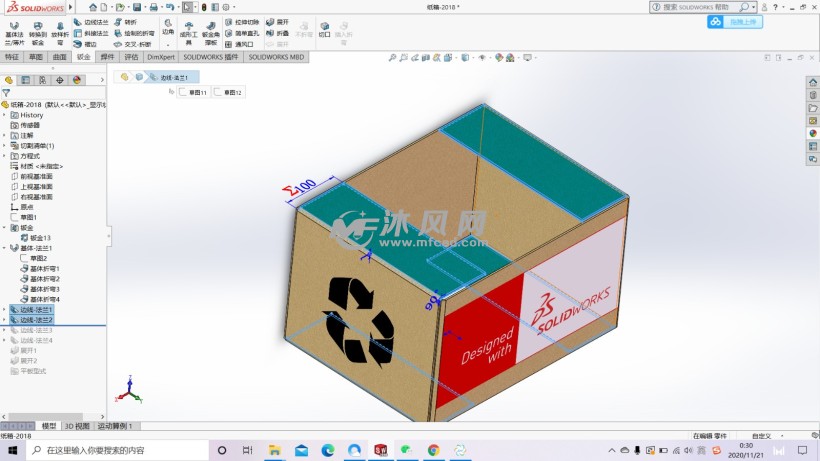Screen dimensions: 820x461
Task: Expand the 方程式 equations node
Action: pyautogui.click(x=5, y=156)
